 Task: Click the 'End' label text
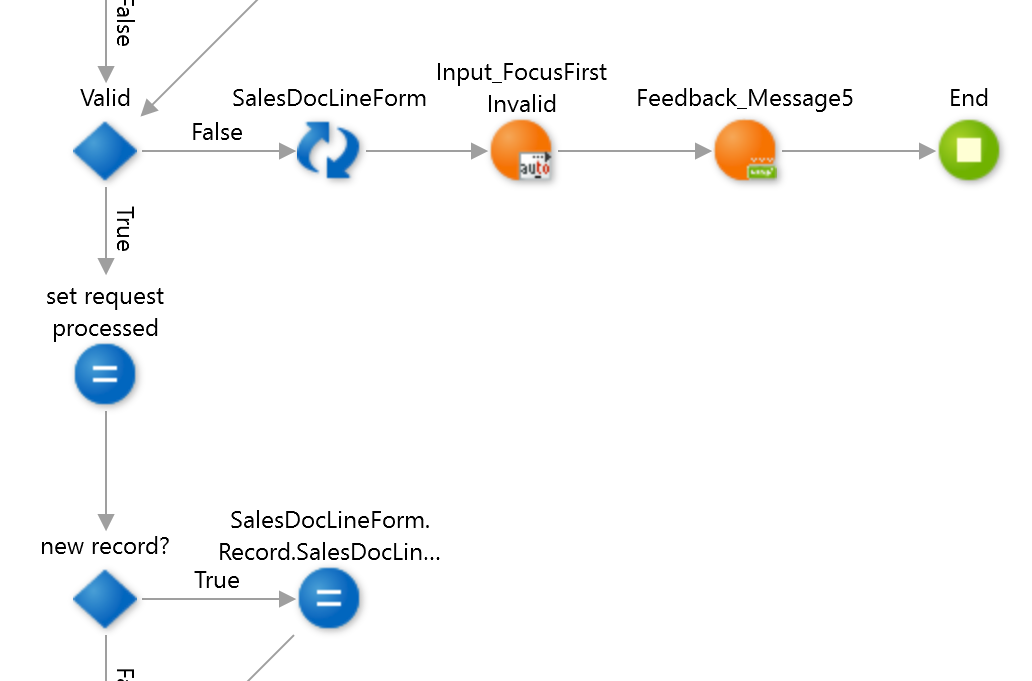click(x=968, y=98)
